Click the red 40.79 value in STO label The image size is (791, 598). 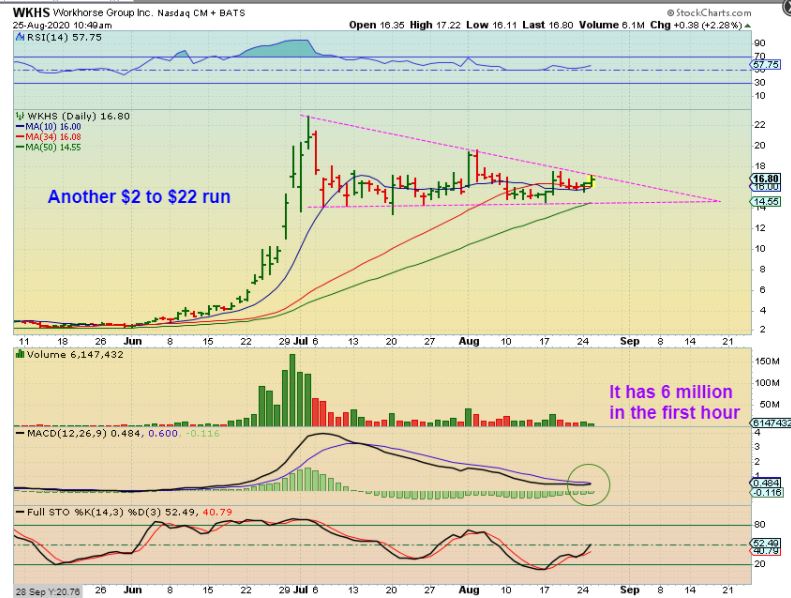(217, 512)
